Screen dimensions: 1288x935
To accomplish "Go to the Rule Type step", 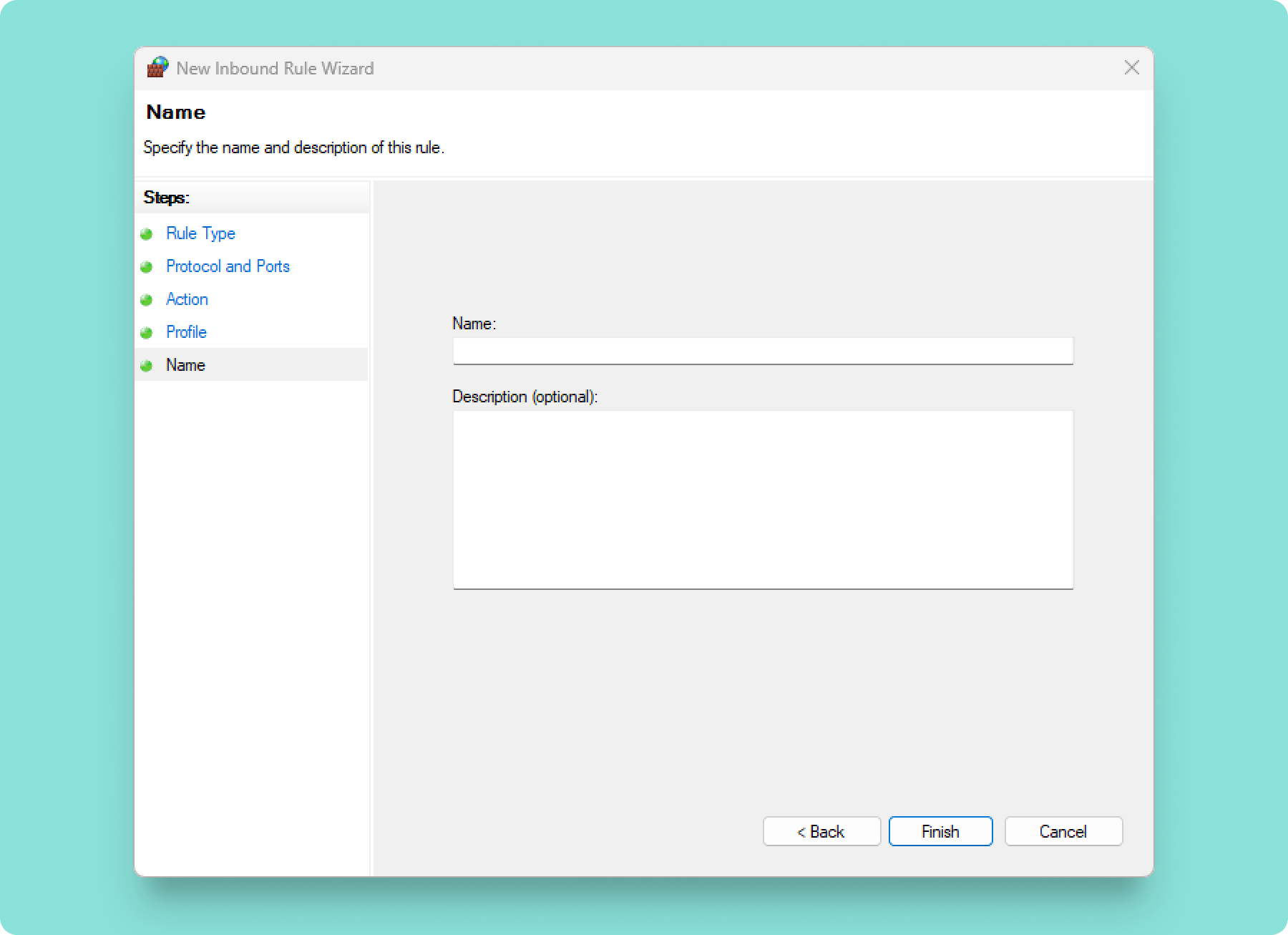I will tap(200, 233).
